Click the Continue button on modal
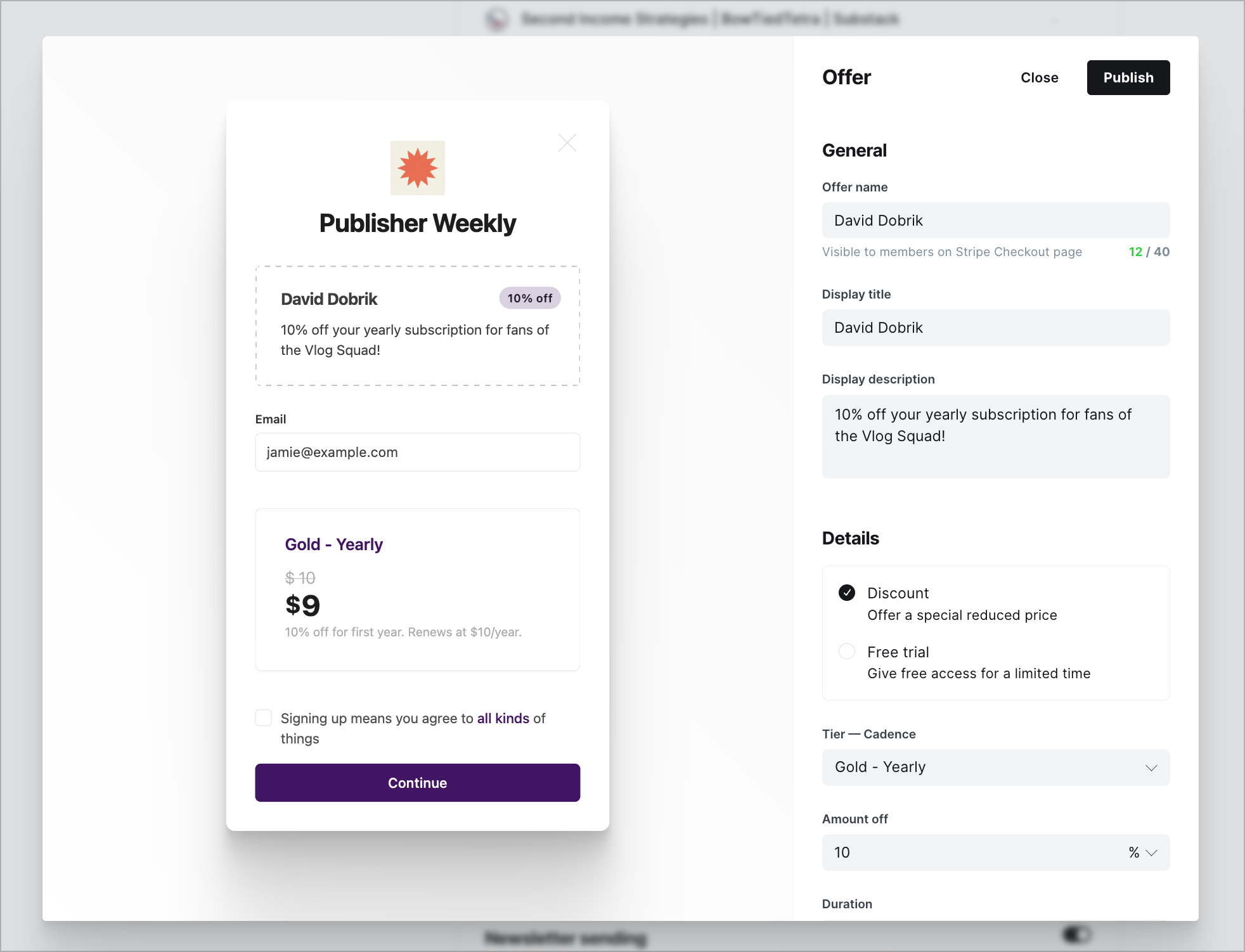This screenshot has width=1245, height=952. (x=418, y=783)
